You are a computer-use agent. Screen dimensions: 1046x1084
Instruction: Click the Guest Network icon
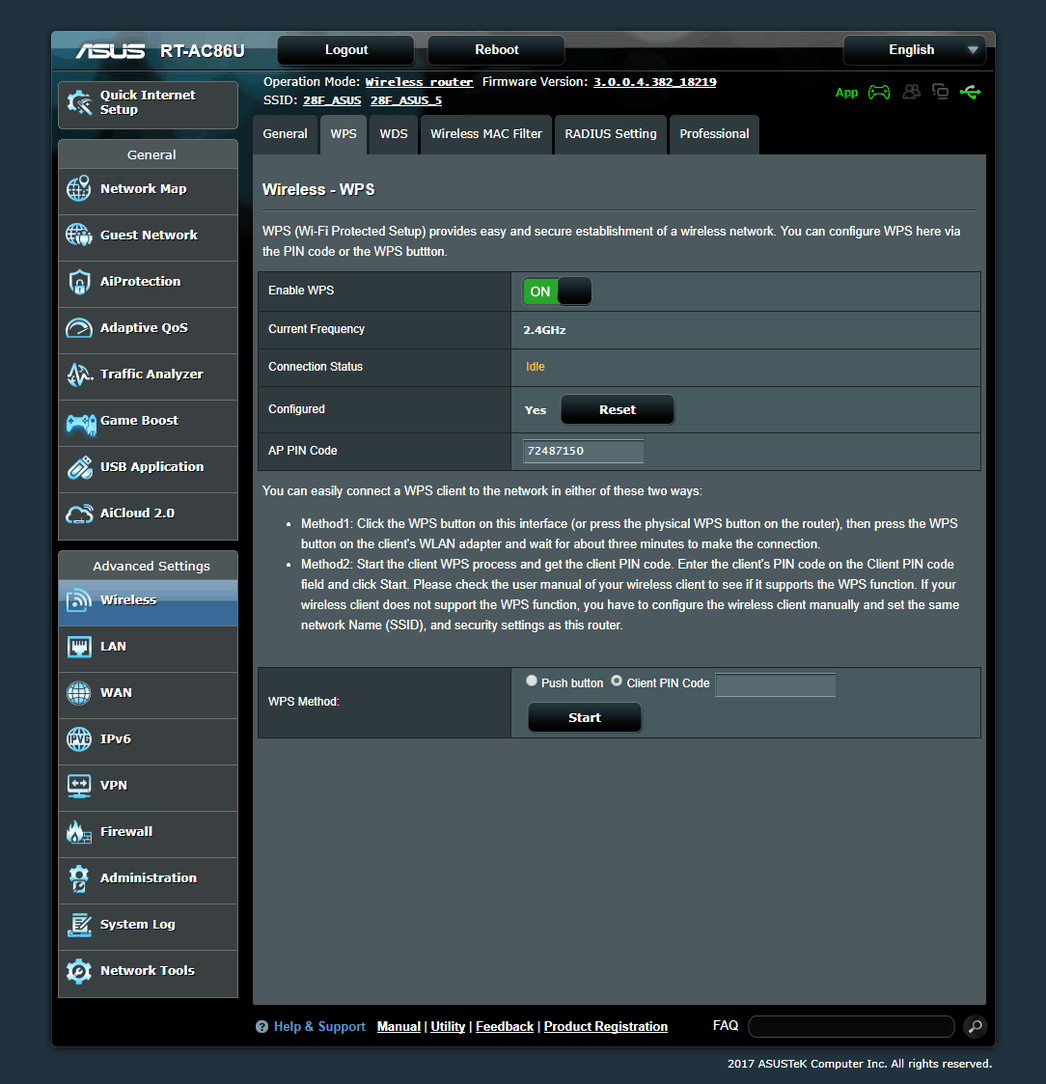click(79, 235)
